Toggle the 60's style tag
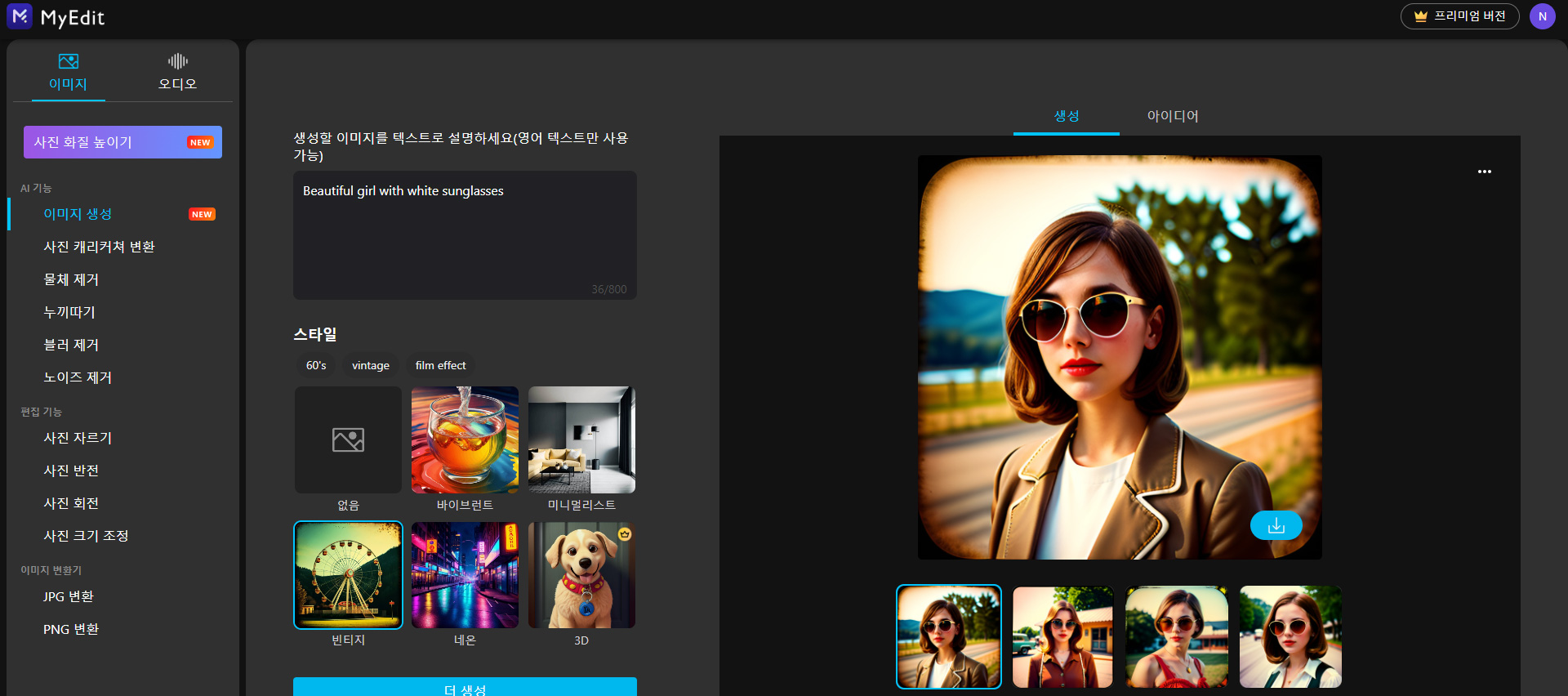The width and height of the screenshot is (1568, 696). [x=316, y=365]
